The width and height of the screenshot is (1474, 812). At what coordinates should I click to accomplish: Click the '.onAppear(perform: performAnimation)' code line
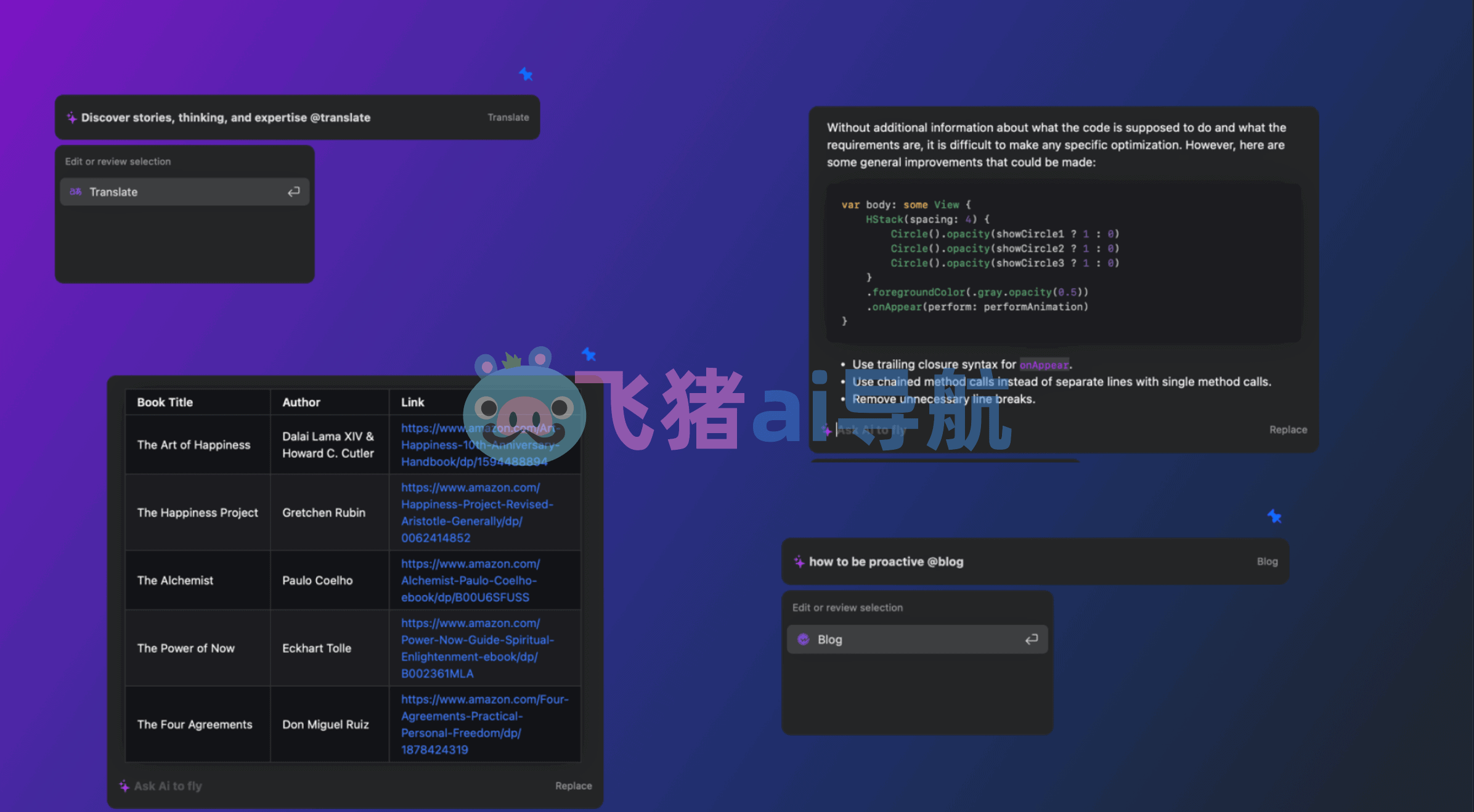977,307
